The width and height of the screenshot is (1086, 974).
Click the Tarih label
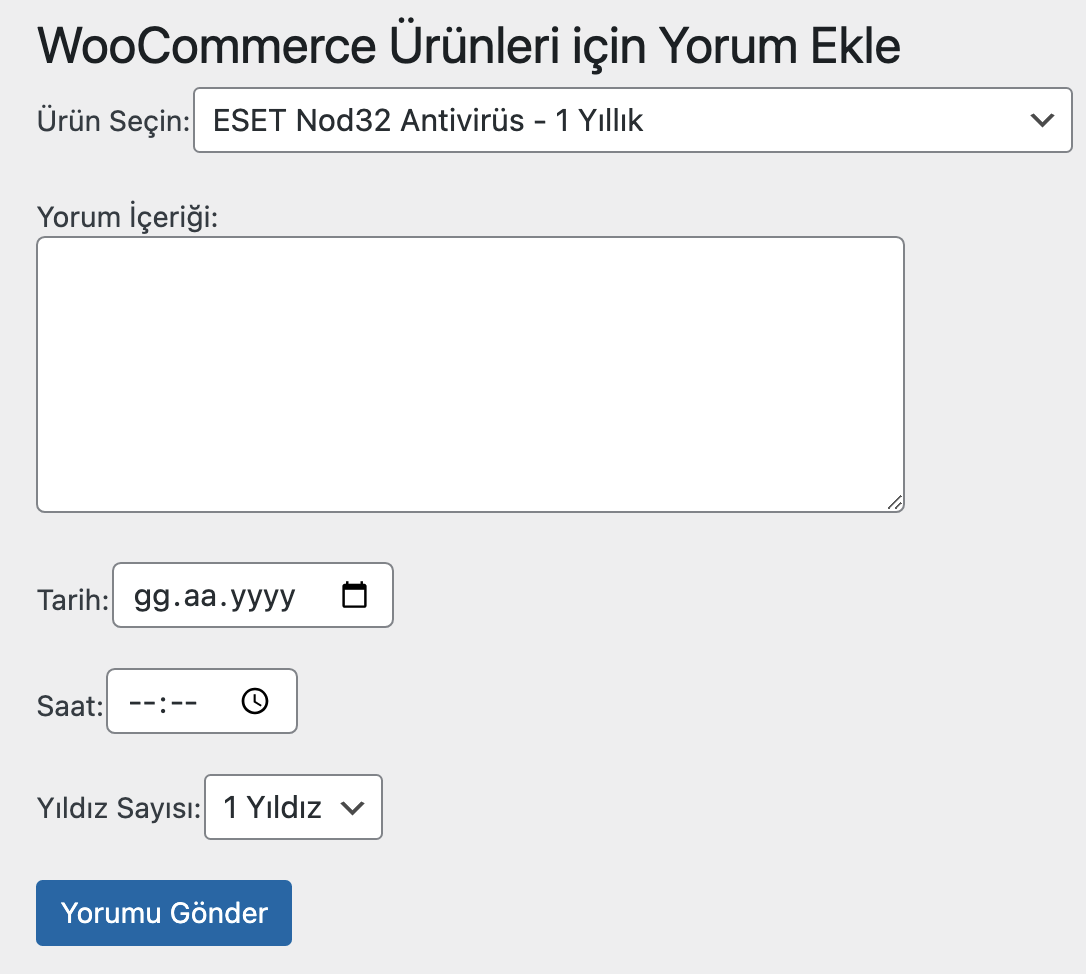[72, 600]
